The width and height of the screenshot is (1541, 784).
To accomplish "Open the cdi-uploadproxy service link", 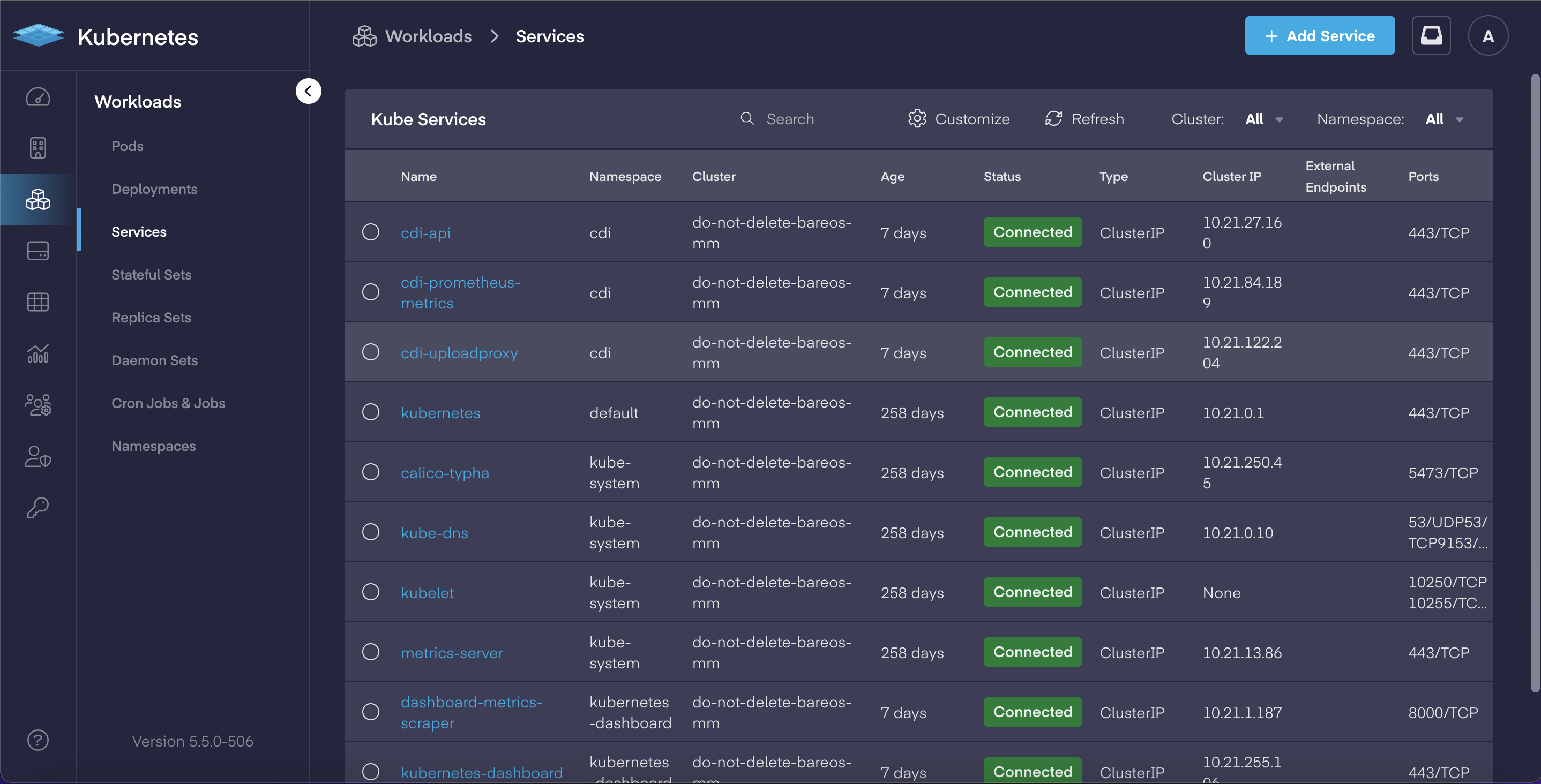I will coord(459,353).
